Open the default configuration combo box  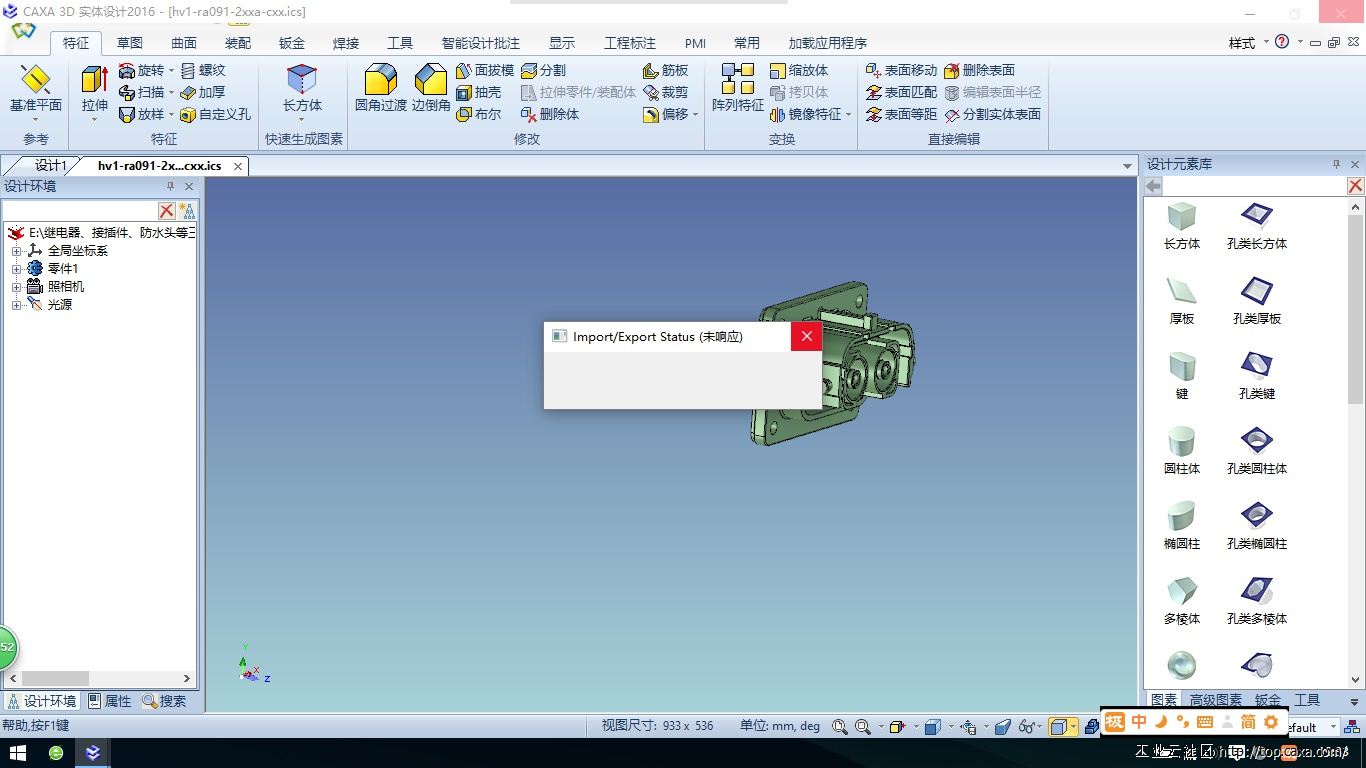(1312, 727)
